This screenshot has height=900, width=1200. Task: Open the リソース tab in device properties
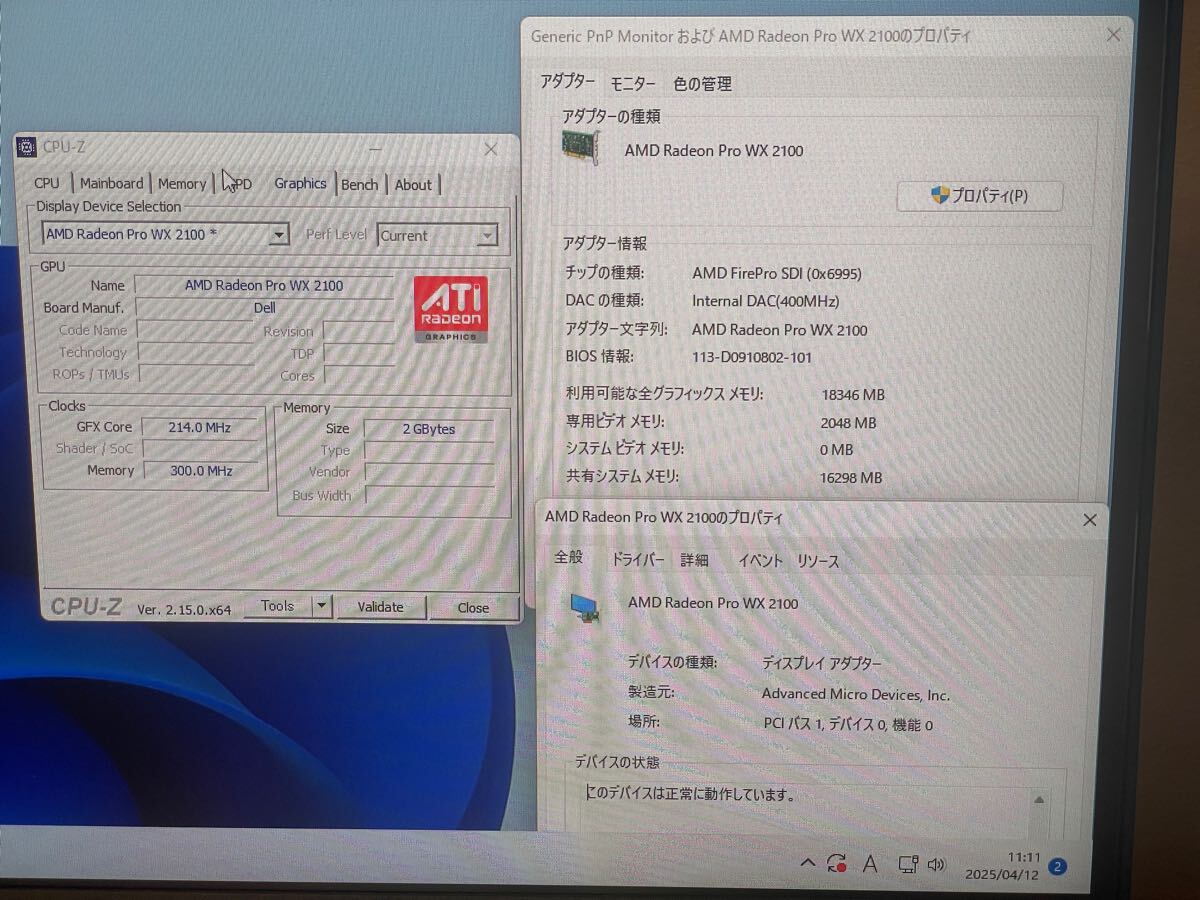click(x=819, y=561)
